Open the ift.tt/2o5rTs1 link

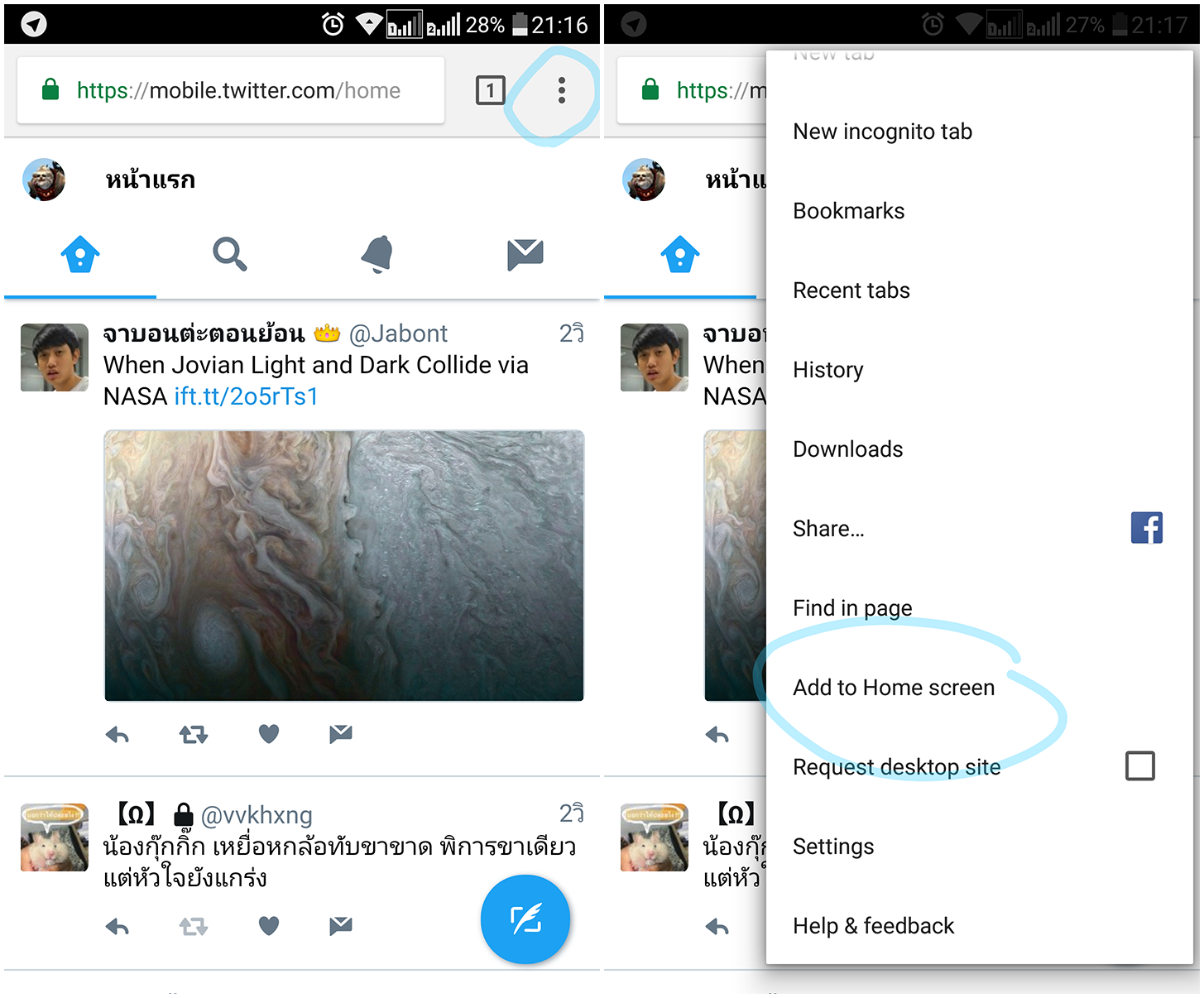(x=247, y=396)
